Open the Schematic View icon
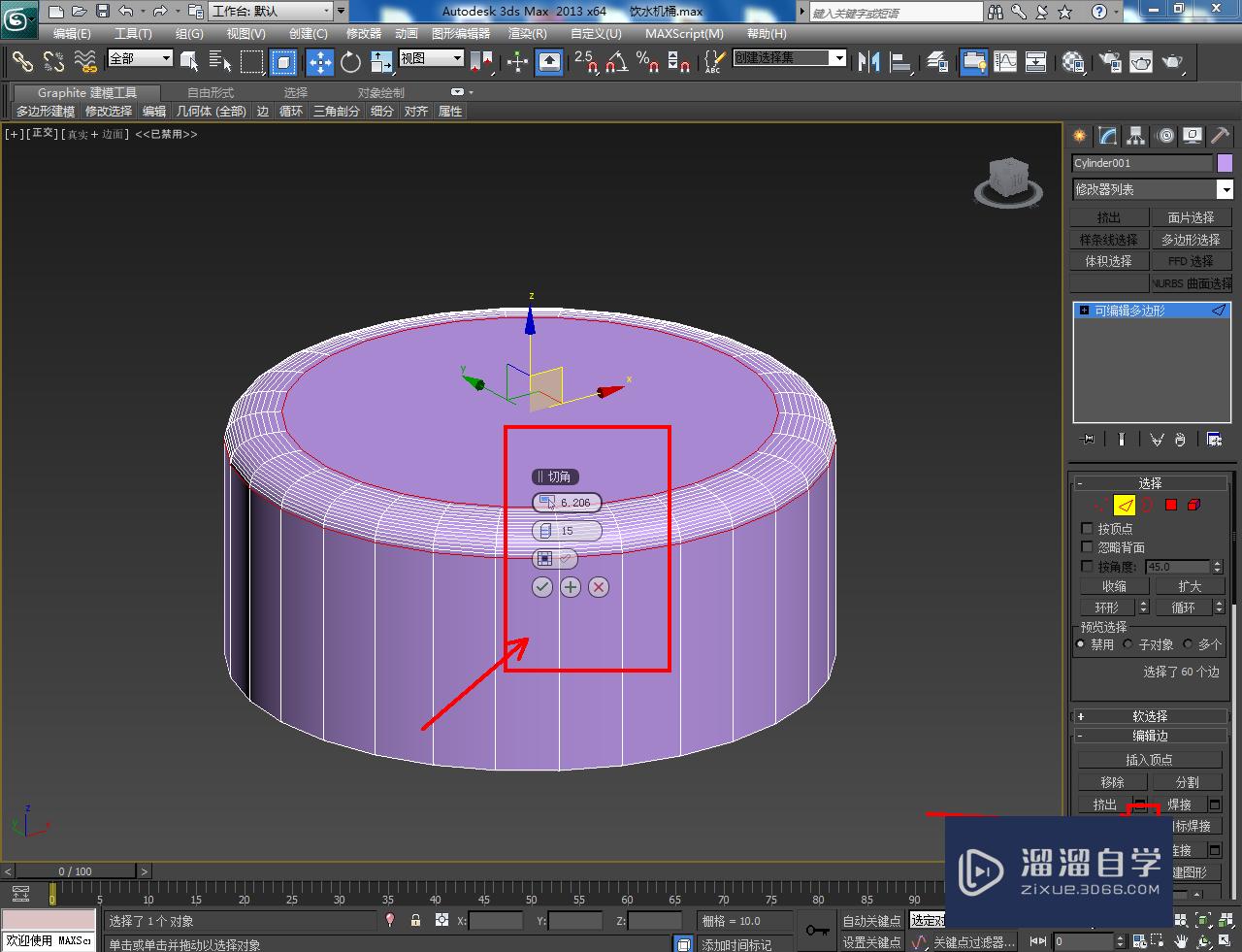The image size is (1242, 952). pyautogui.click(x=1036, y=62)
